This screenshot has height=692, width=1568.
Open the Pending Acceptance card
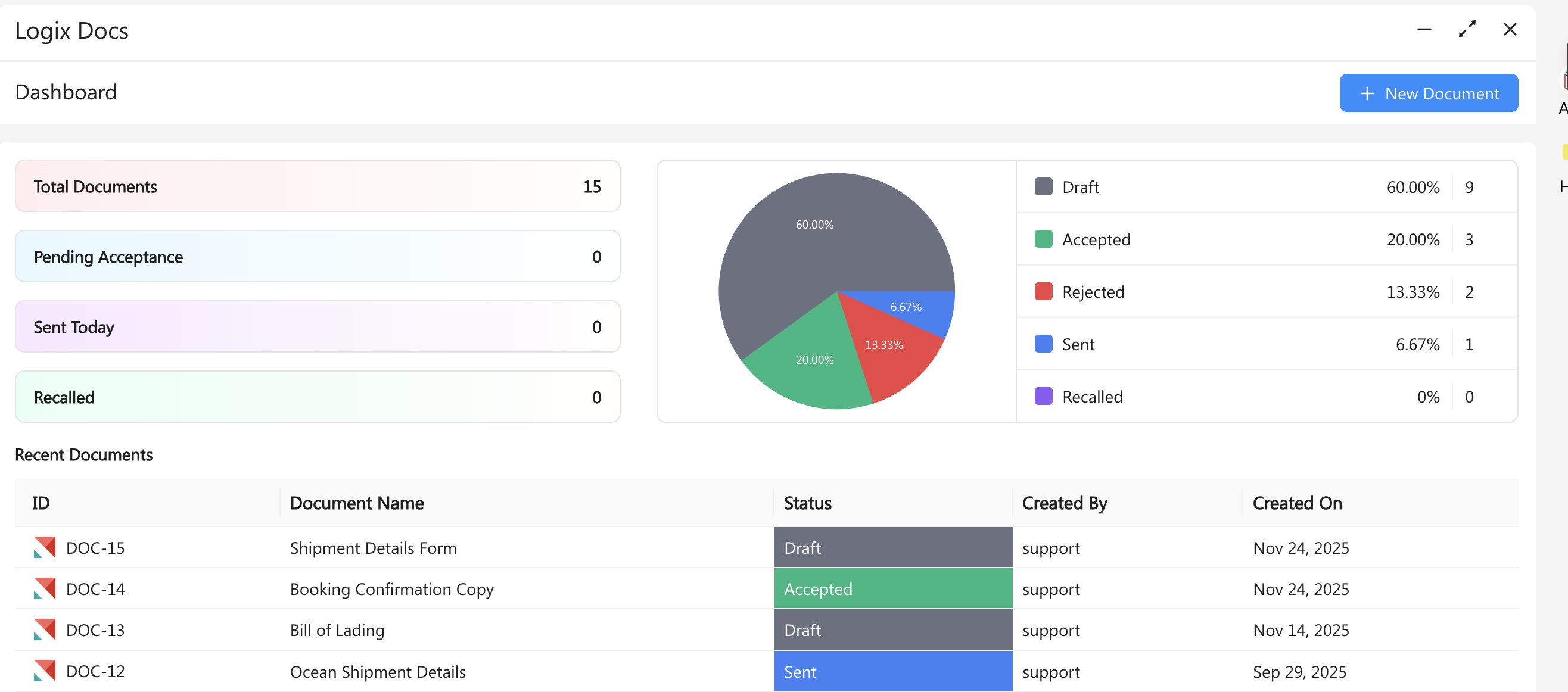(317, 256)
